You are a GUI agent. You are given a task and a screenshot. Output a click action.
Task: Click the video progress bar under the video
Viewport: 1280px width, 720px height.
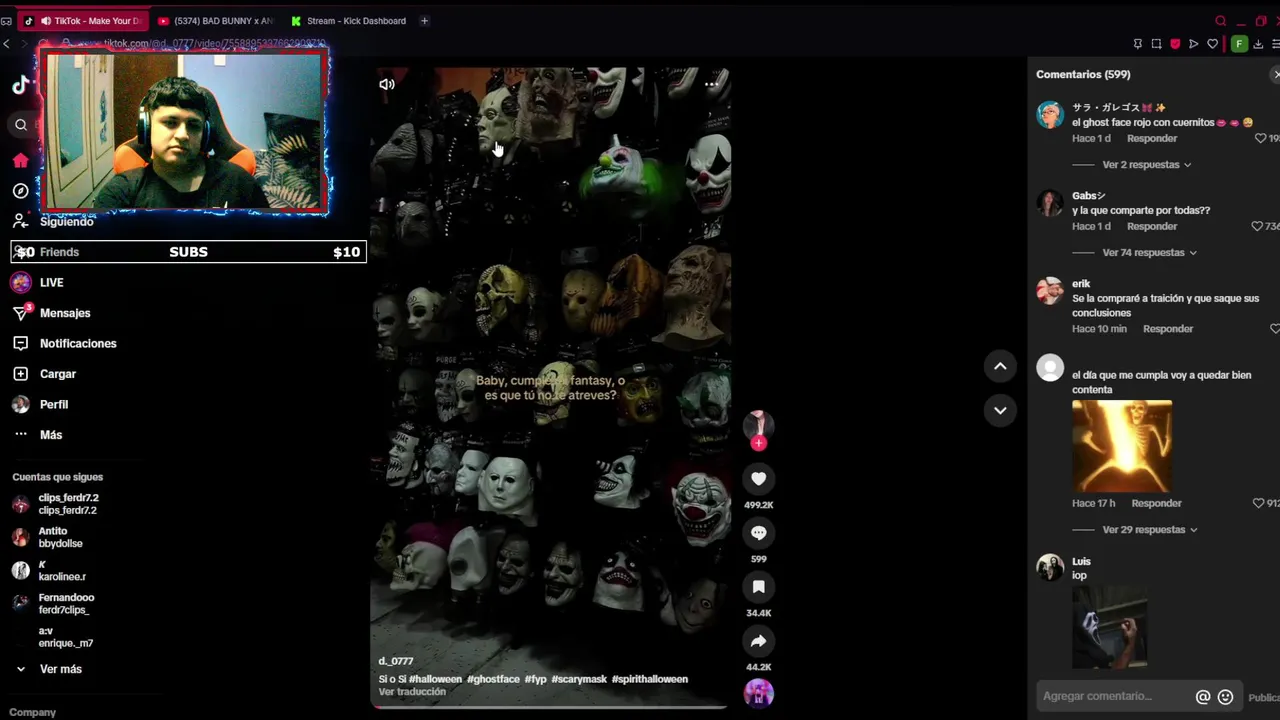[550, 708]
